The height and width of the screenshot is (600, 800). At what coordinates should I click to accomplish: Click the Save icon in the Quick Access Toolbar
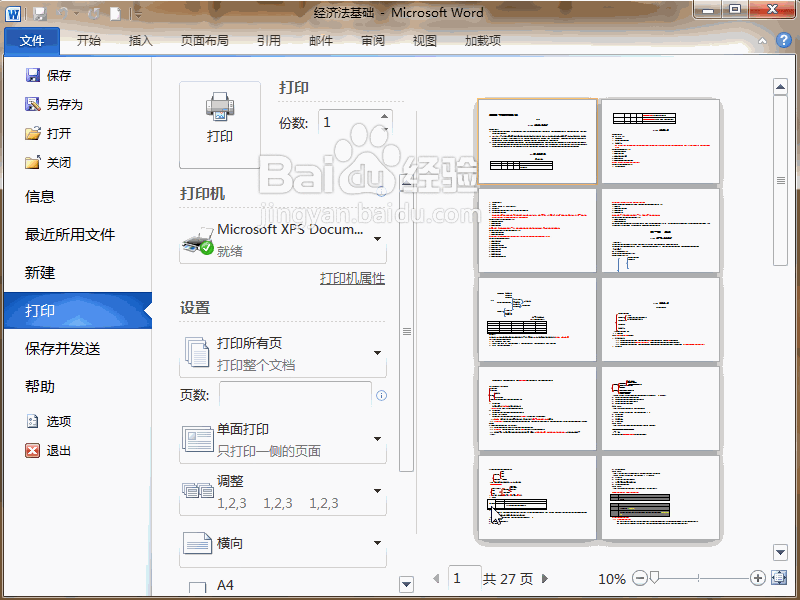40,14
